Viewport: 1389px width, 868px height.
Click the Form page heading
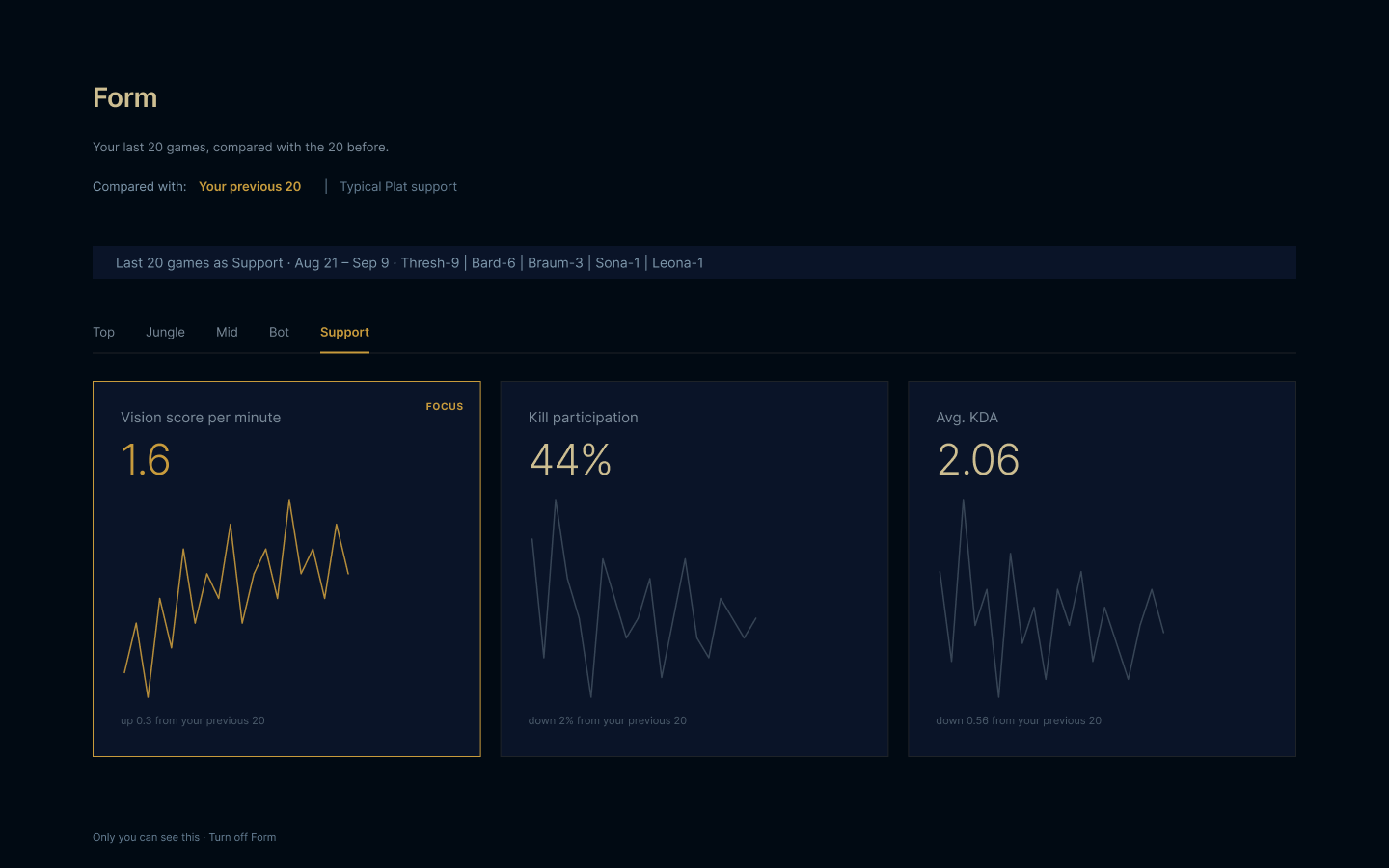[x=124, y=97]
